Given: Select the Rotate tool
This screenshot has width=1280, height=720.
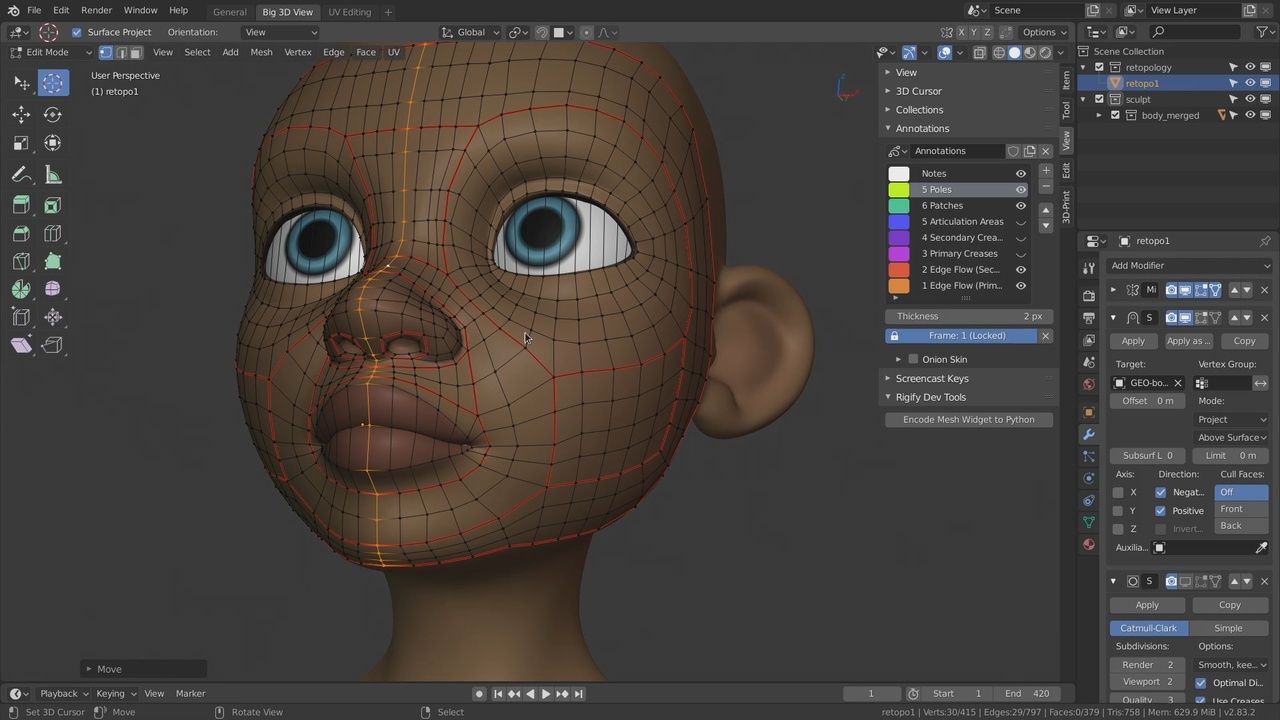Looking at the screenshot, I should tap(53, 115).
